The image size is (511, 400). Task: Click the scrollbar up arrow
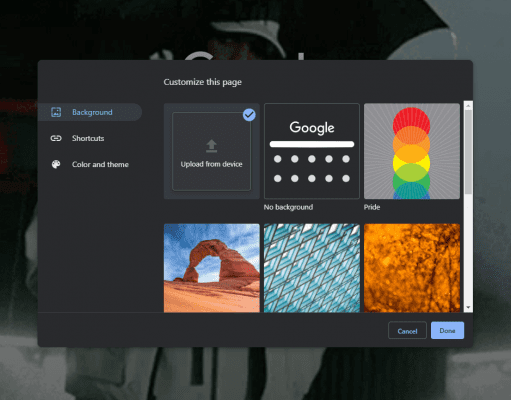468,106
